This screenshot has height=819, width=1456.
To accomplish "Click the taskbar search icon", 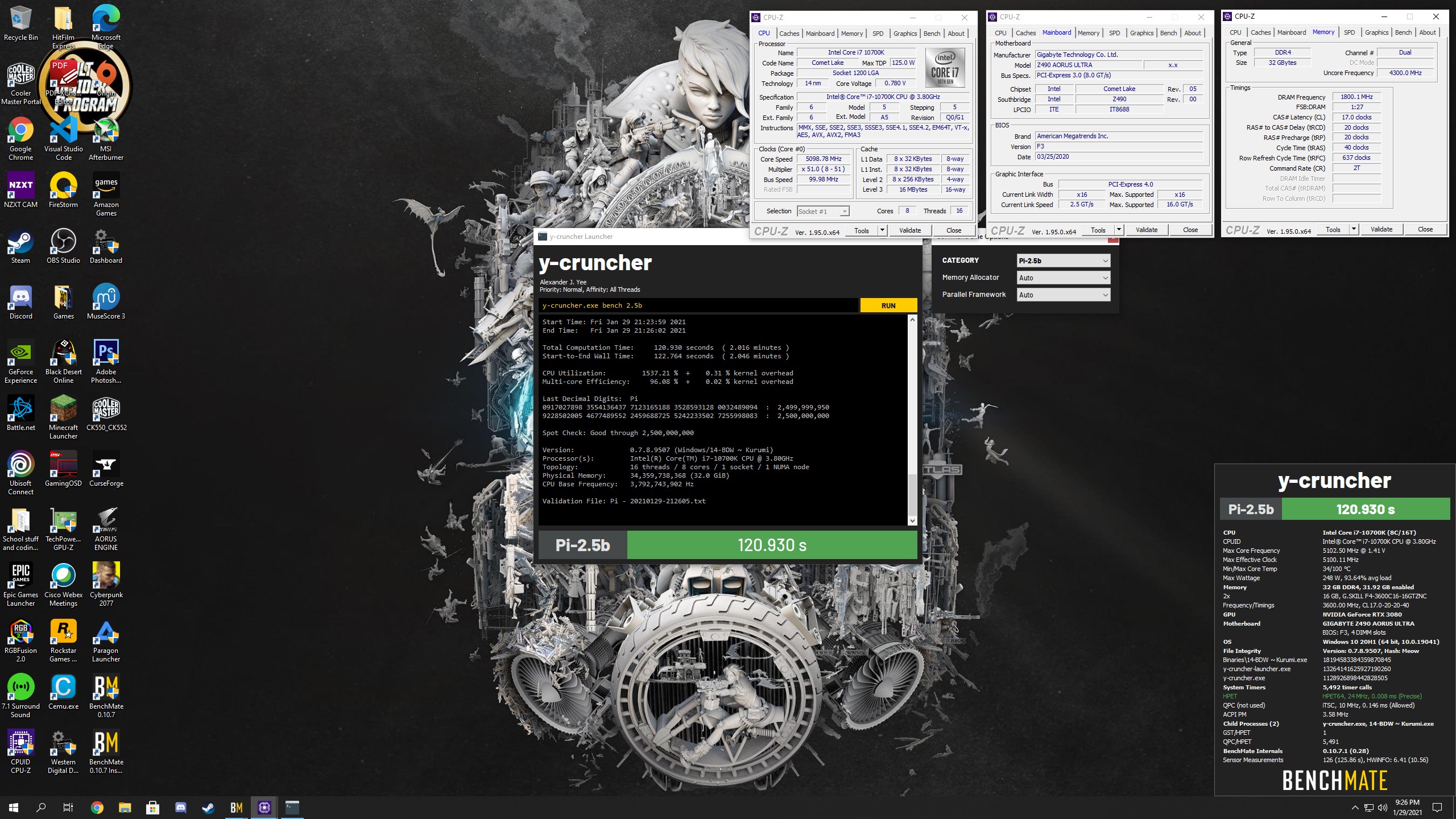I will 41,808.
